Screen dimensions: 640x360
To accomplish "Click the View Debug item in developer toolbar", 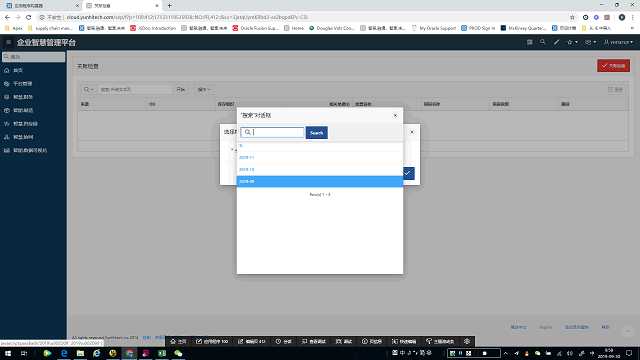I will click(313, 341).
